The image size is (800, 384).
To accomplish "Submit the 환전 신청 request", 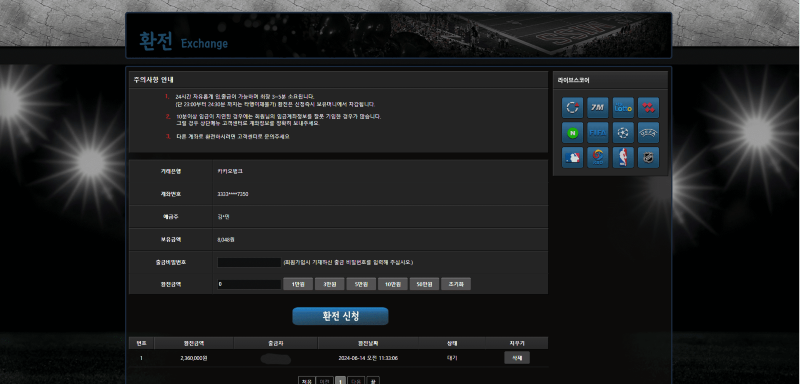I will click(x=340, y=316).
